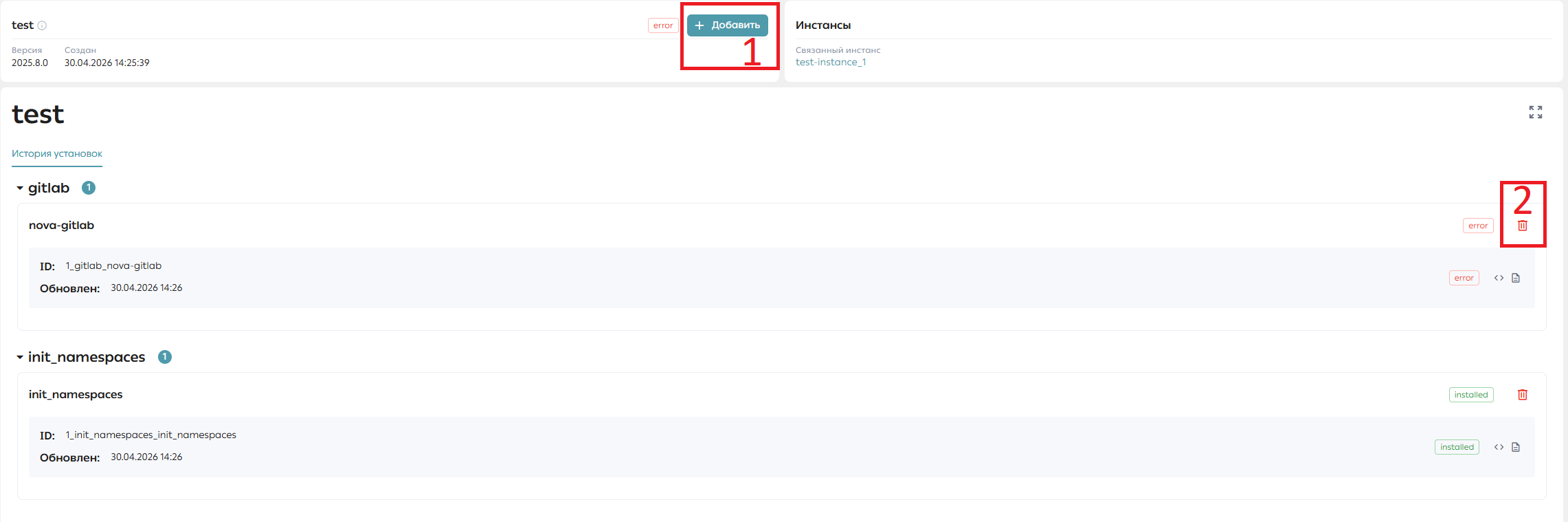
Task: Click the Добавить button
Action: pyautogui.click(x=728, y=25)
